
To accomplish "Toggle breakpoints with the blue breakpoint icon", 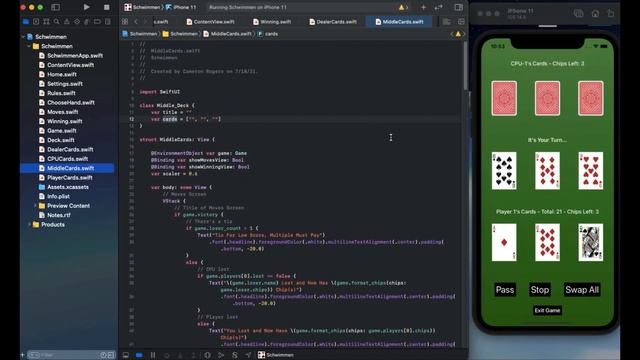I will pyautogui.click(x=139, y=355).
